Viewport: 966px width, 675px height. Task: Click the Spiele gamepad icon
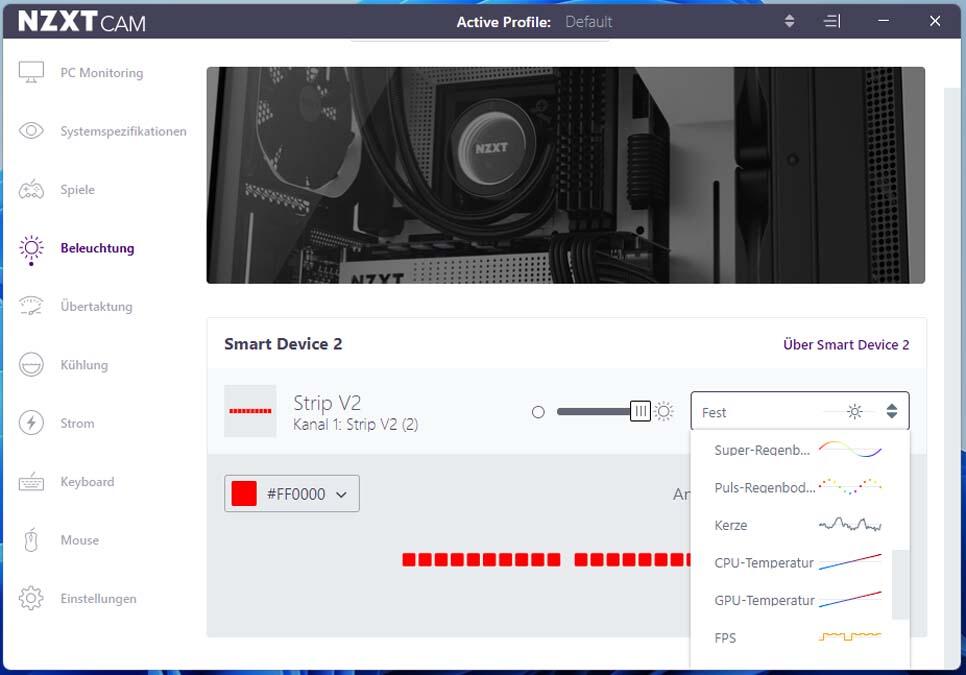[31, 190]
